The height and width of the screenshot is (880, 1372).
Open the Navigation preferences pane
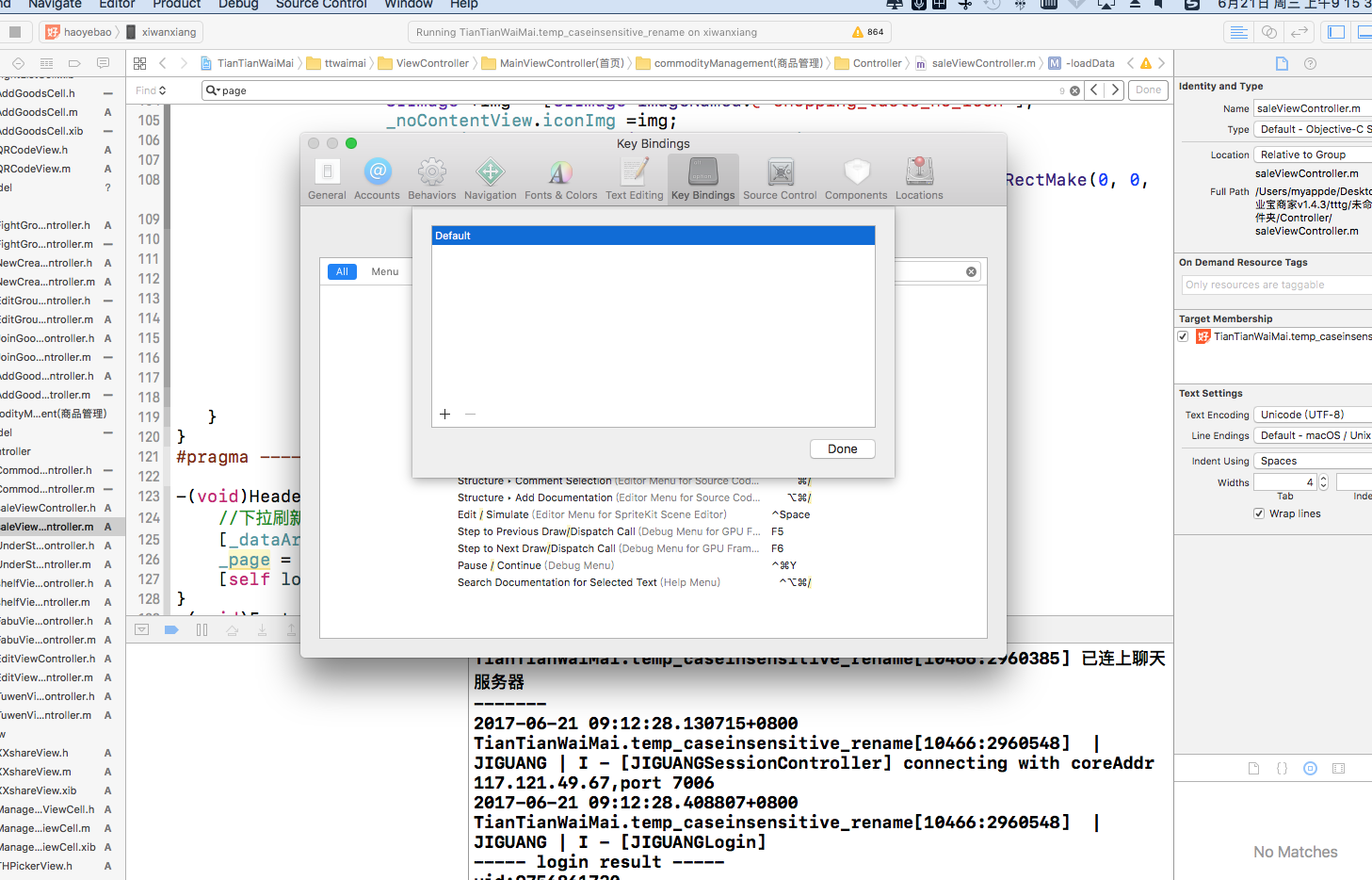[x=490, y=179]
